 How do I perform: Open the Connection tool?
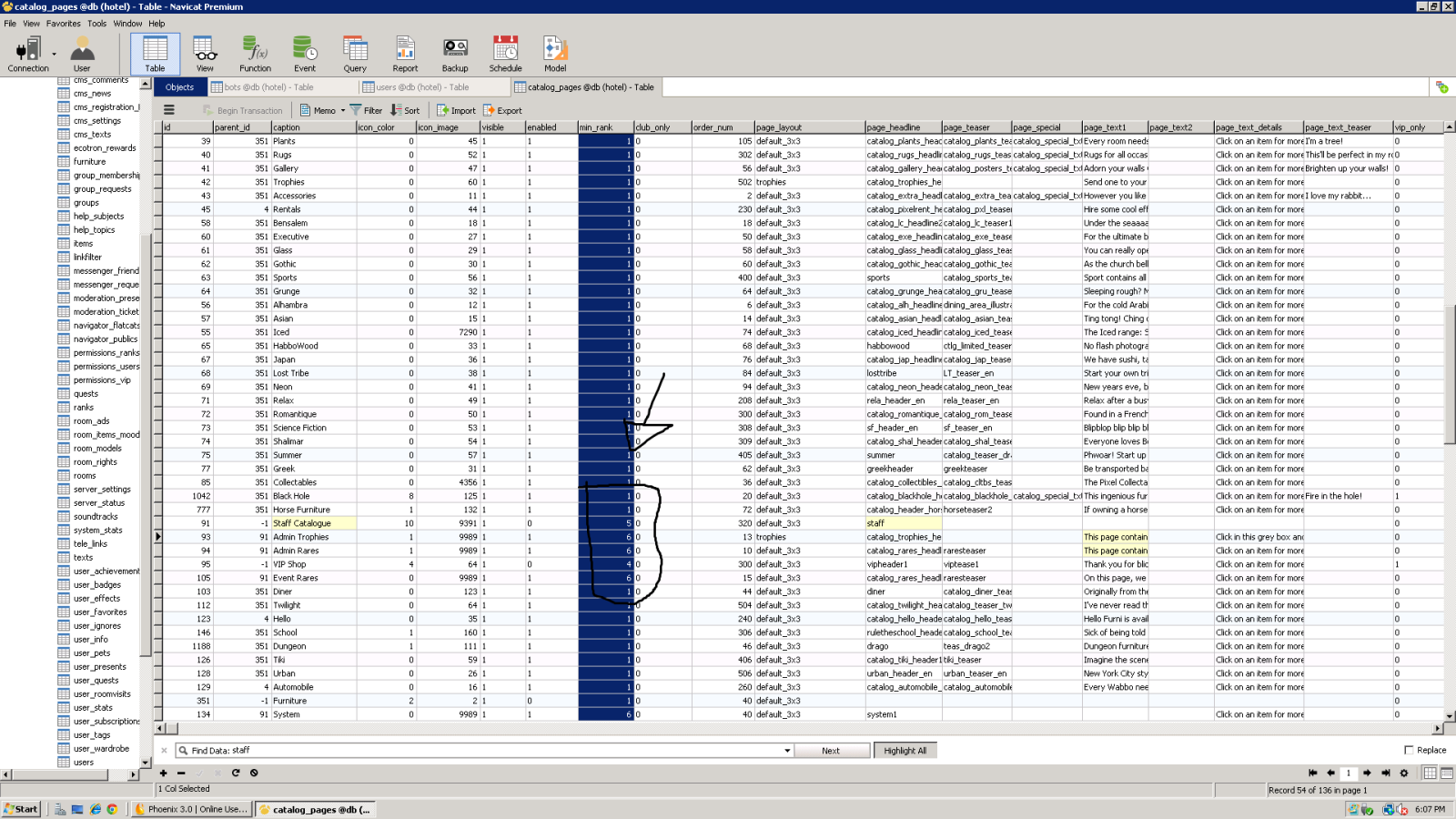click(28, 55)
